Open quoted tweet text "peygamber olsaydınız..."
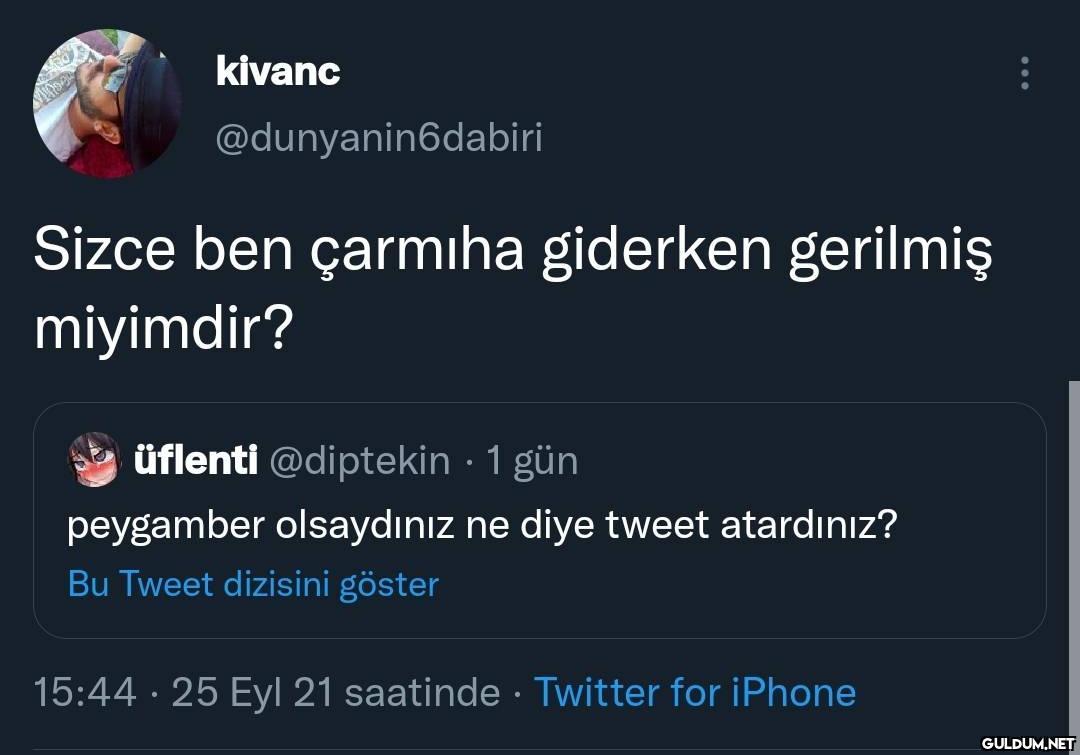Viewport: 1080px width, 755px height. (480, 524)
